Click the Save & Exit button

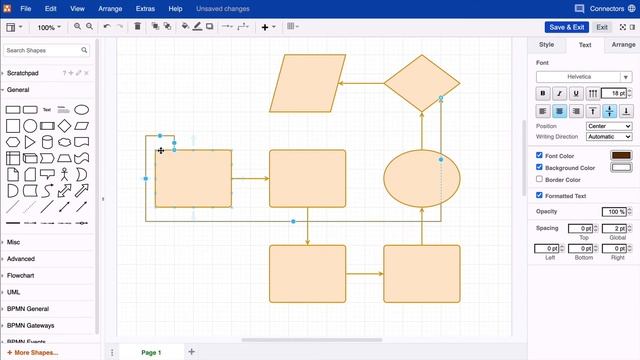567,27
